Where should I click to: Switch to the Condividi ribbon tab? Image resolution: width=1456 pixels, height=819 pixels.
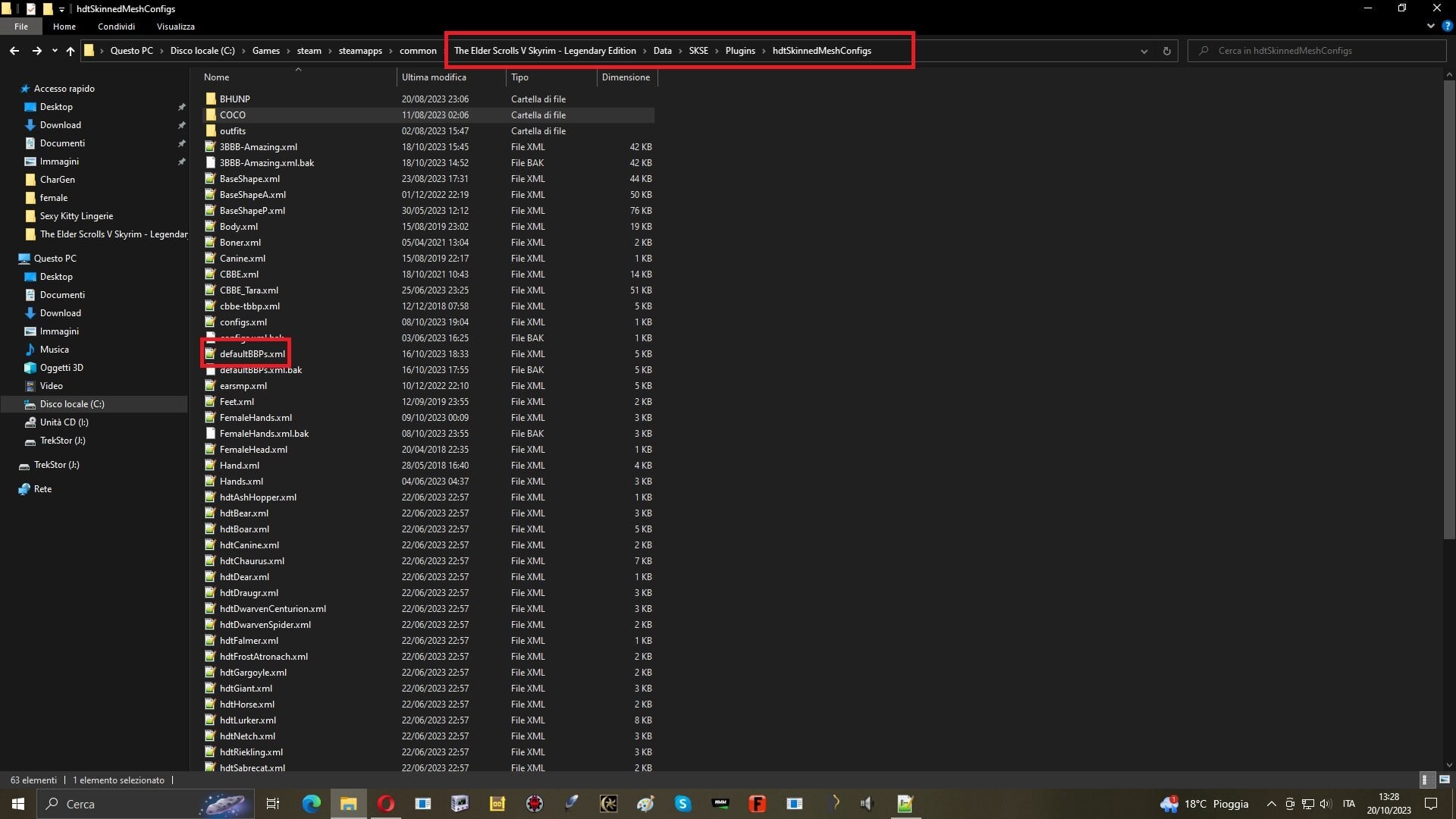click(116, 27)
